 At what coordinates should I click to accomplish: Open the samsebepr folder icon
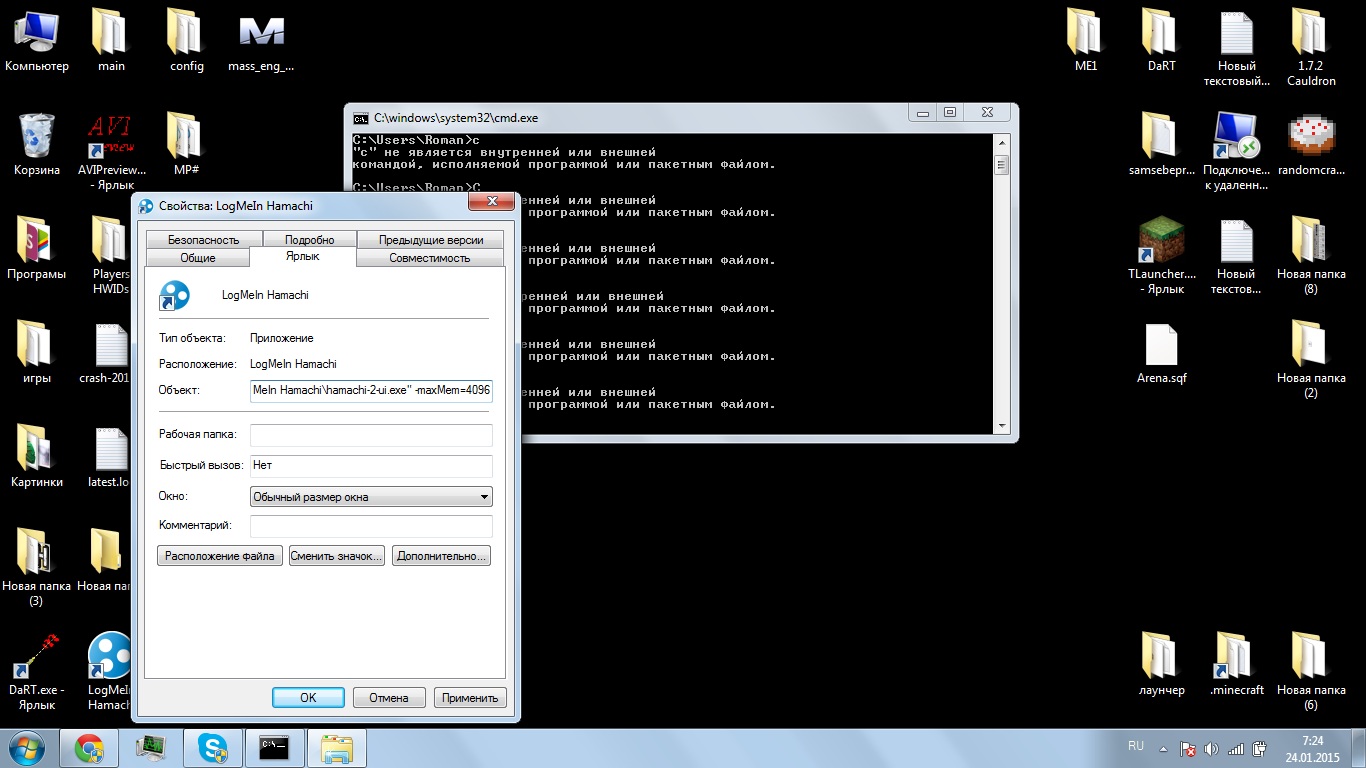(1161, 144)
